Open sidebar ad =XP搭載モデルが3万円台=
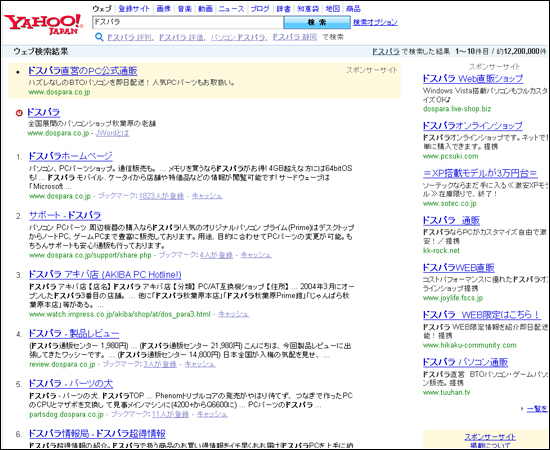 click(x=480, y=173)
